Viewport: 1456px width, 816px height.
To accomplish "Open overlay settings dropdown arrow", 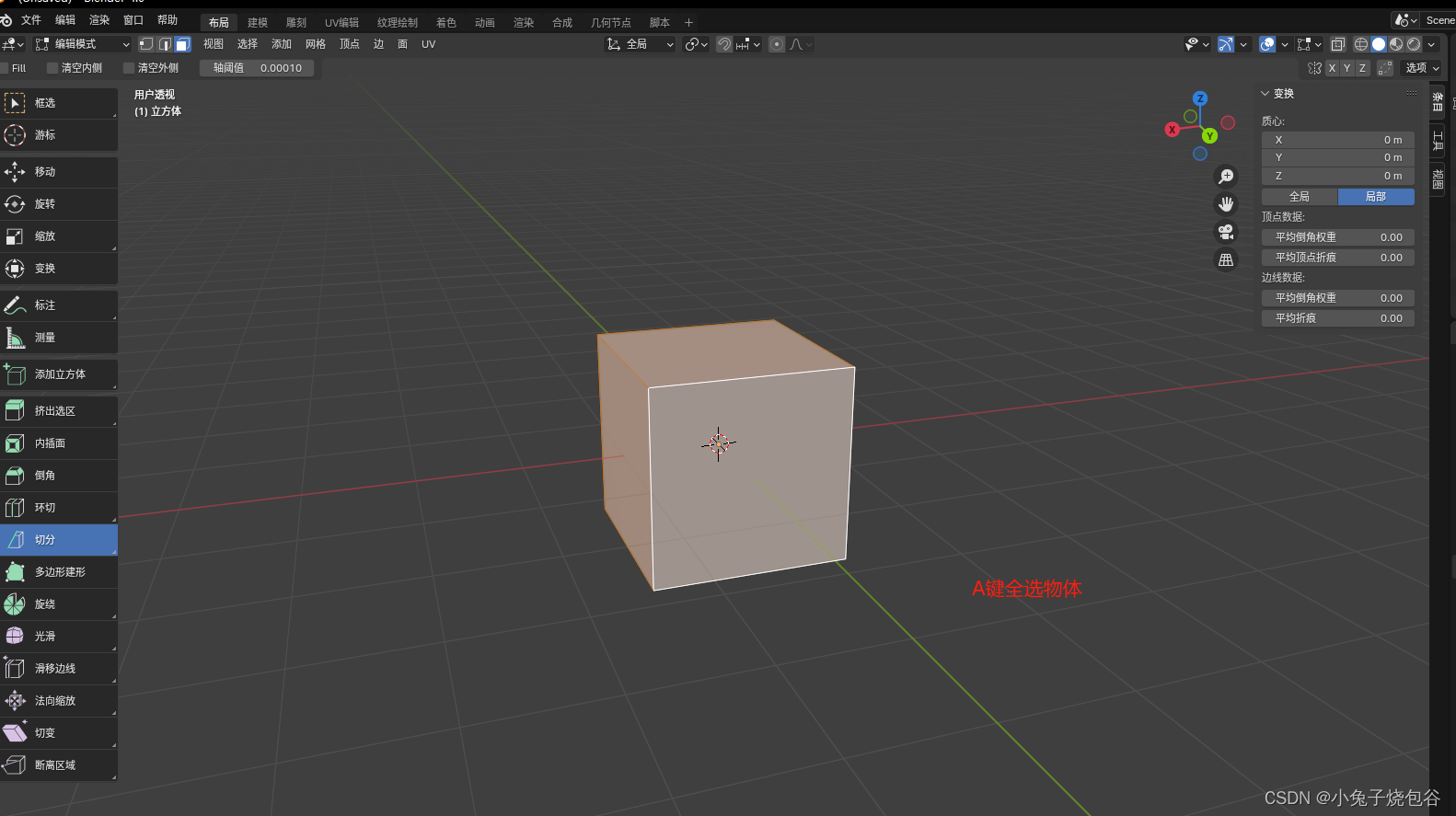I will [x=1285, y=44].
